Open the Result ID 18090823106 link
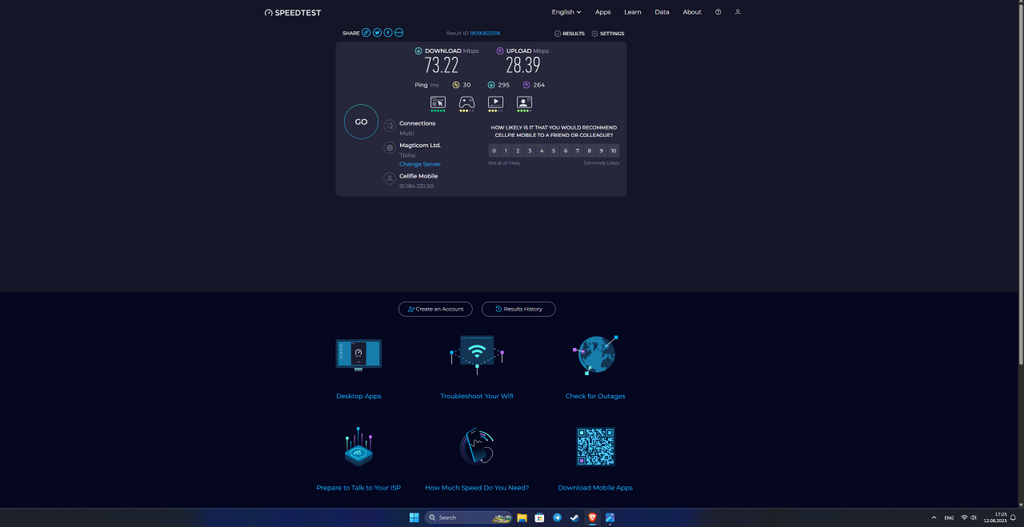The image size is (1024, 527). point(485,33)
